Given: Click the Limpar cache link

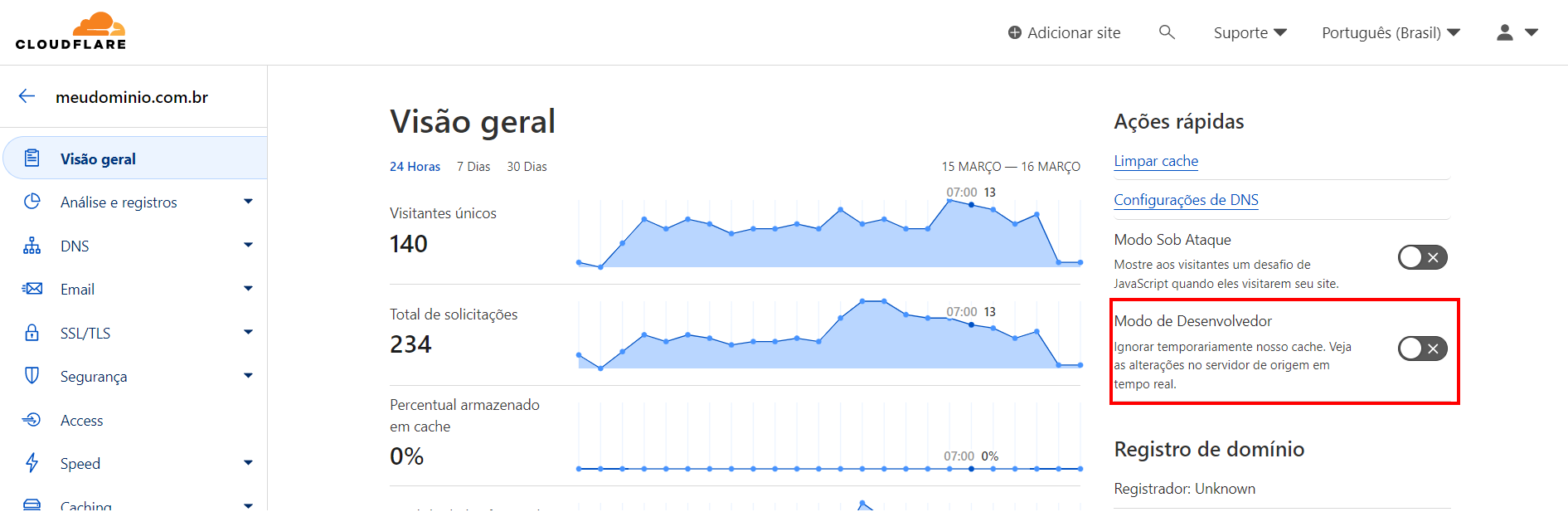Looking at the screenshot, I should pos(1156,161).
